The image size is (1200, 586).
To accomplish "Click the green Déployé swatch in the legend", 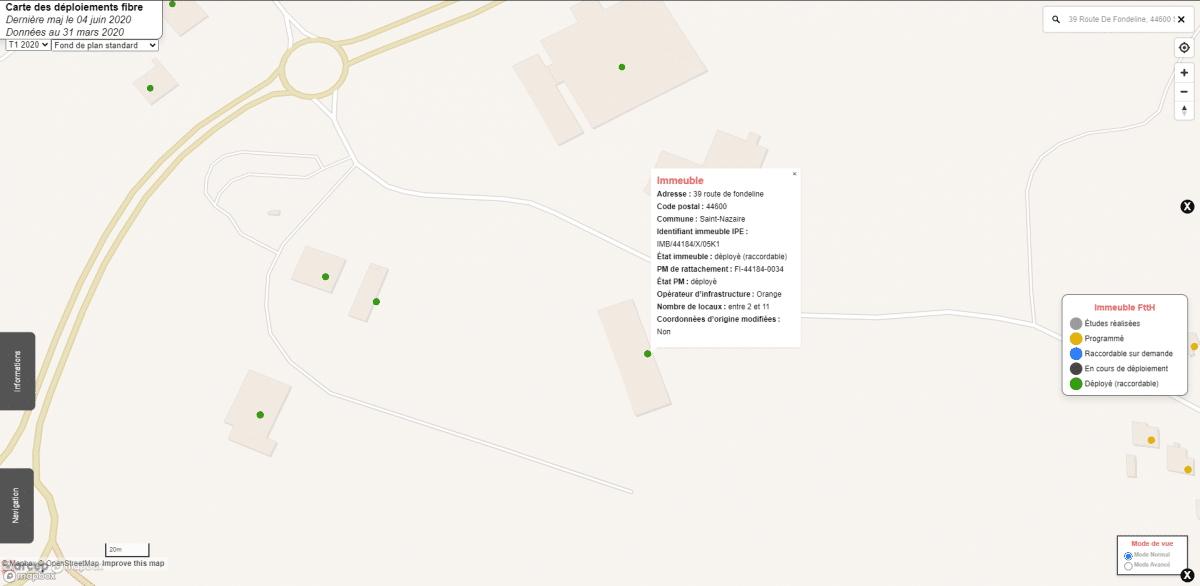I will [1077, 382].
